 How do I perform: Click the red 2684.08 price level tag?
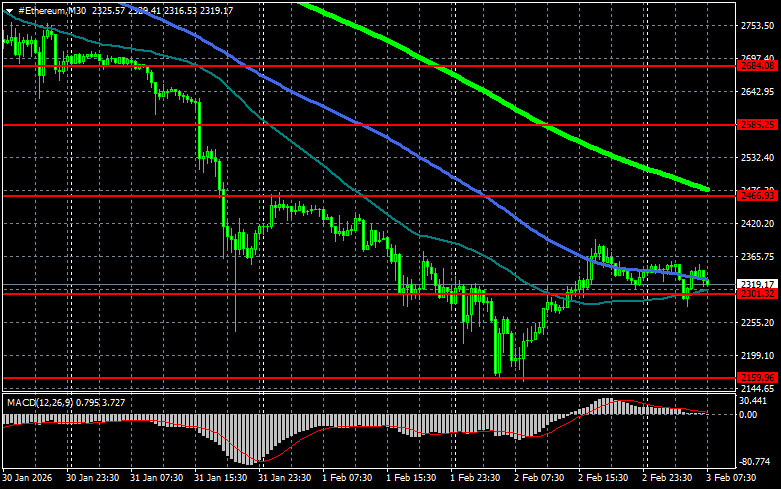coord(757,66)
